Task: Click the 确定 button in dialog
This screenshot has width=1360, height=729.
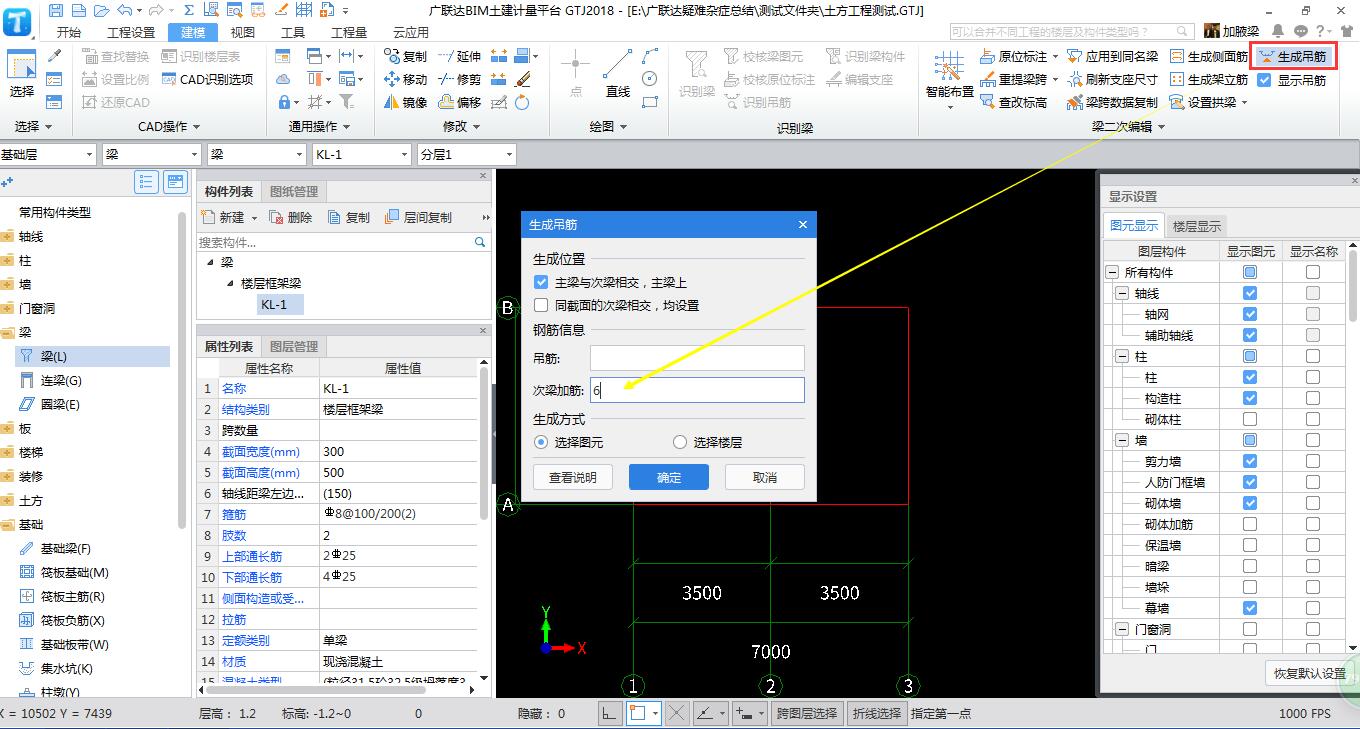Action: 669,477
